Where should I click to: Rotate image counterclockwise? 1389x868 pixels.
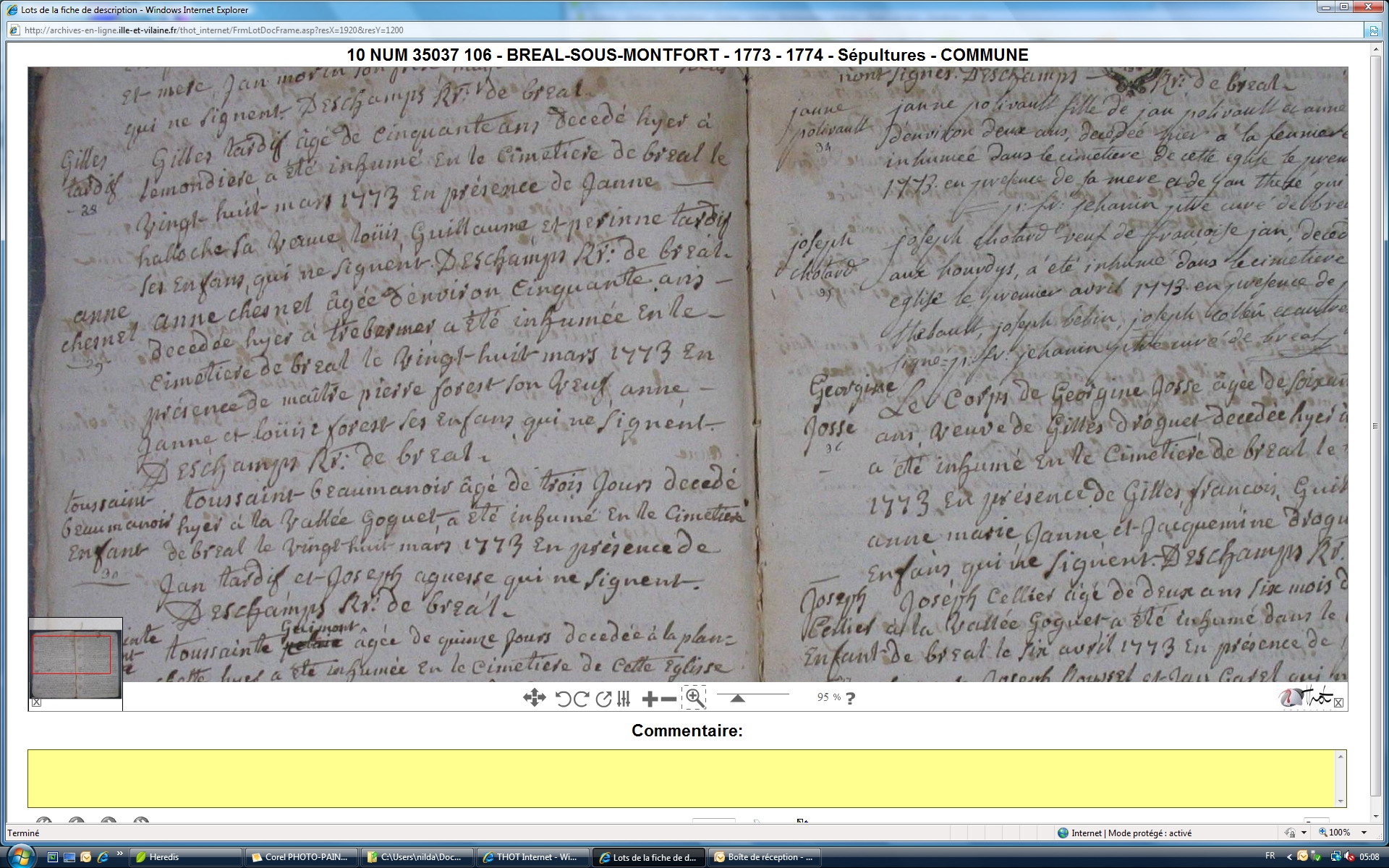[x=564, y=699]
